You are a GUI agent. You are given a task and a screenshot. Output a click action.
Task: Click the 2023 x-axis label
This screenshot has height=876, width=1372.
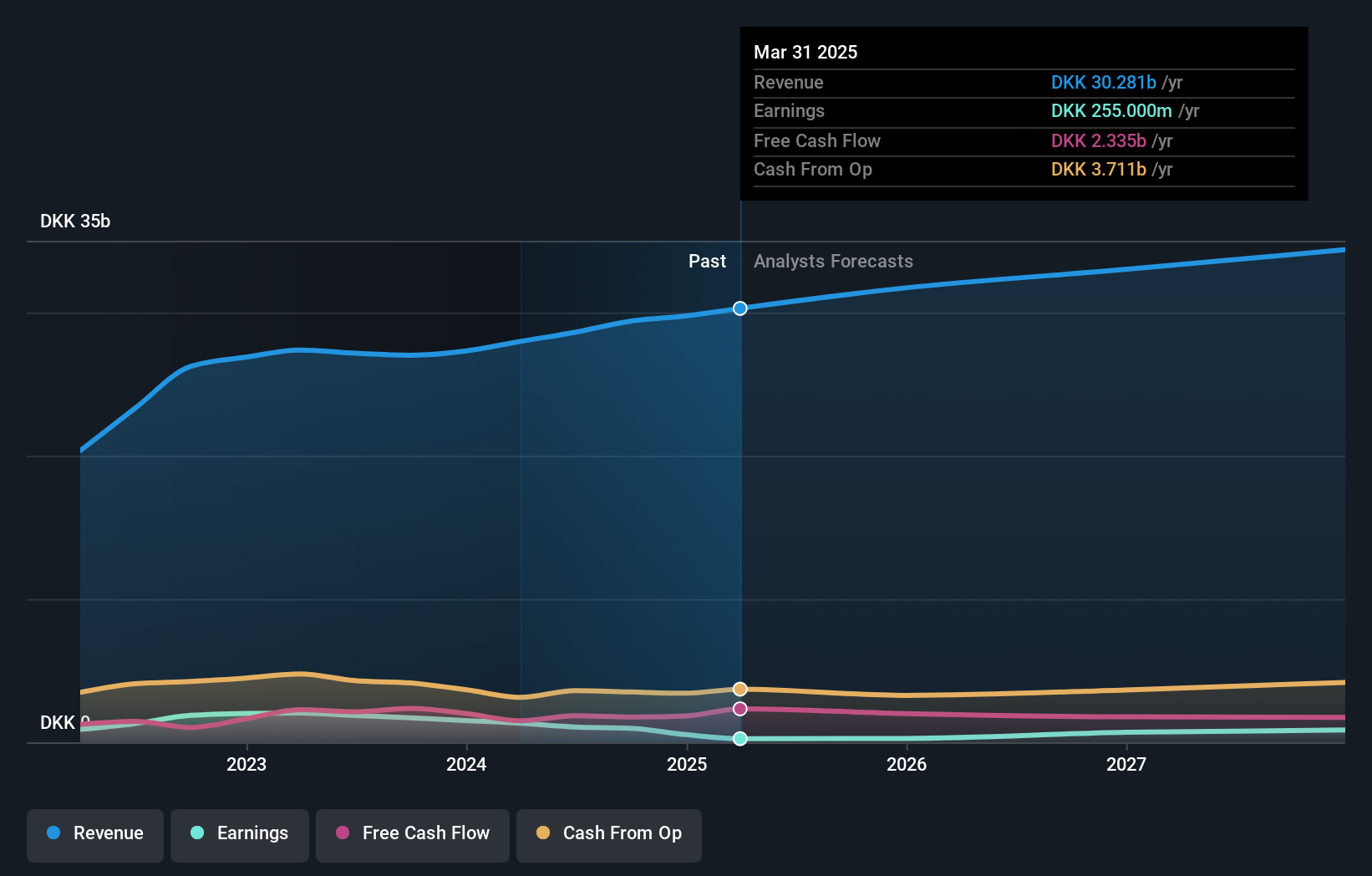246,764
